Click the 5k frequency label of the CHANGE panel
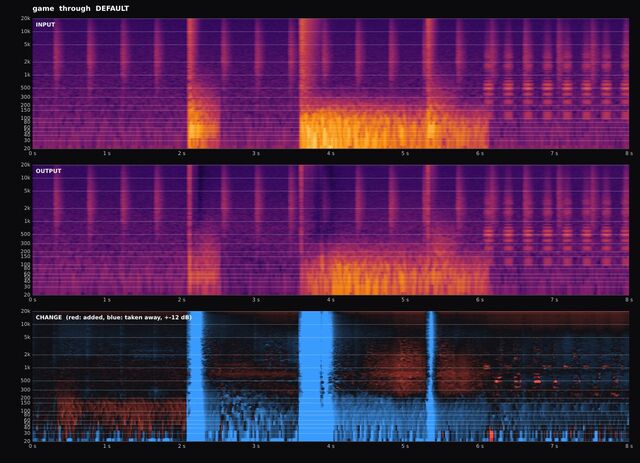640x463 pixels. point(27,337)
